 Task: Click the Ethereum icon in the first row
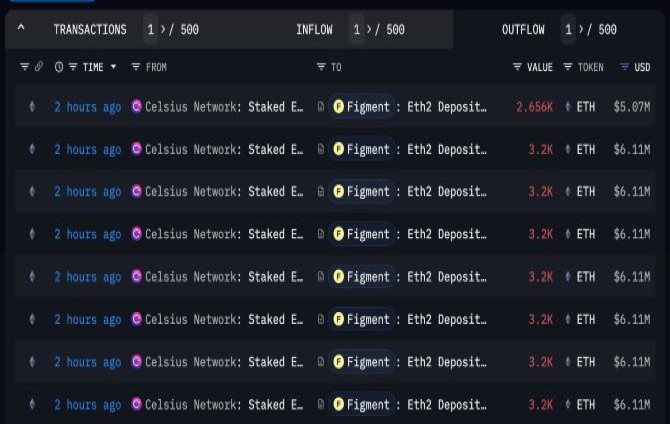(x=31, y=107)
